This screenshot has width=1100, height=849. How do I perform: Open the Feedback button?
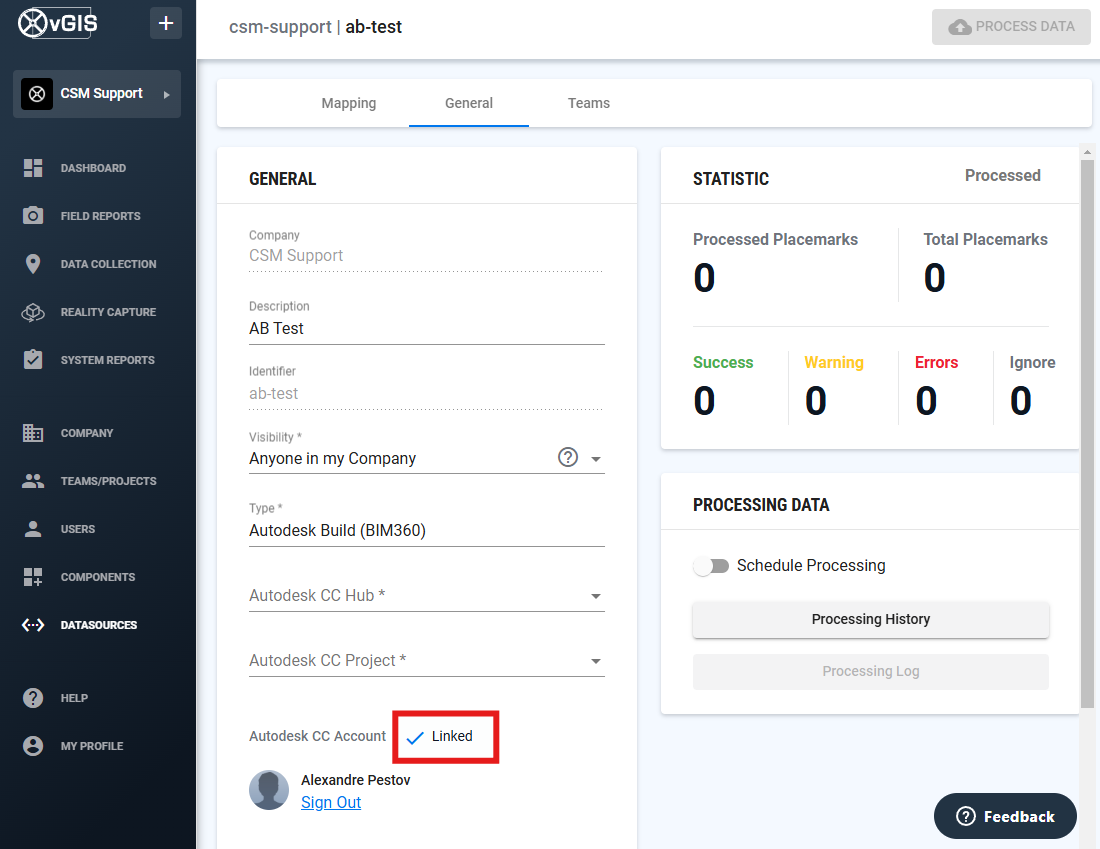tap(1005, 816)
